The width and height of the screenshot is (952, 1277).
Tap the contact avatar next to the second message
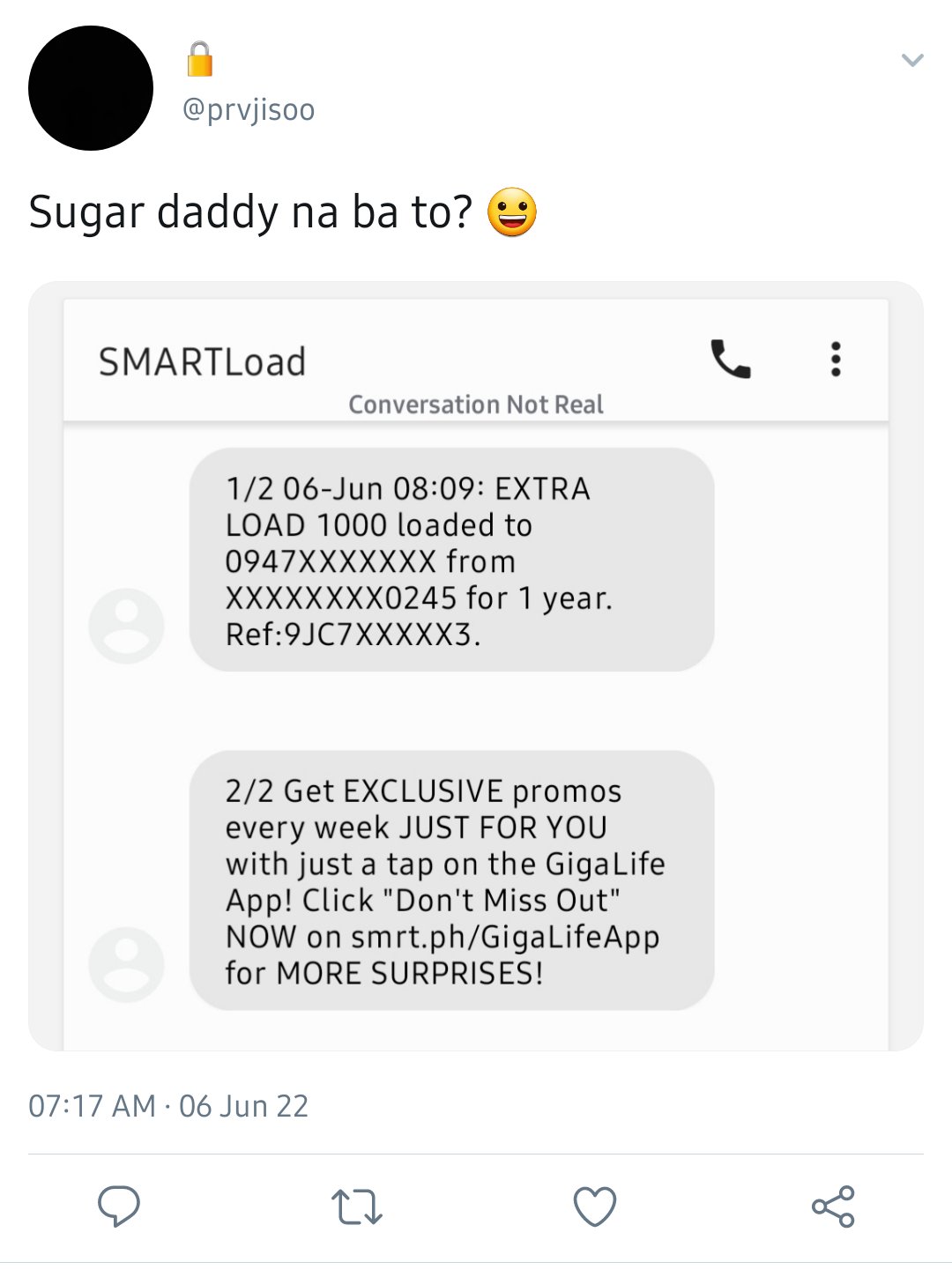click(x=126, y=964)
